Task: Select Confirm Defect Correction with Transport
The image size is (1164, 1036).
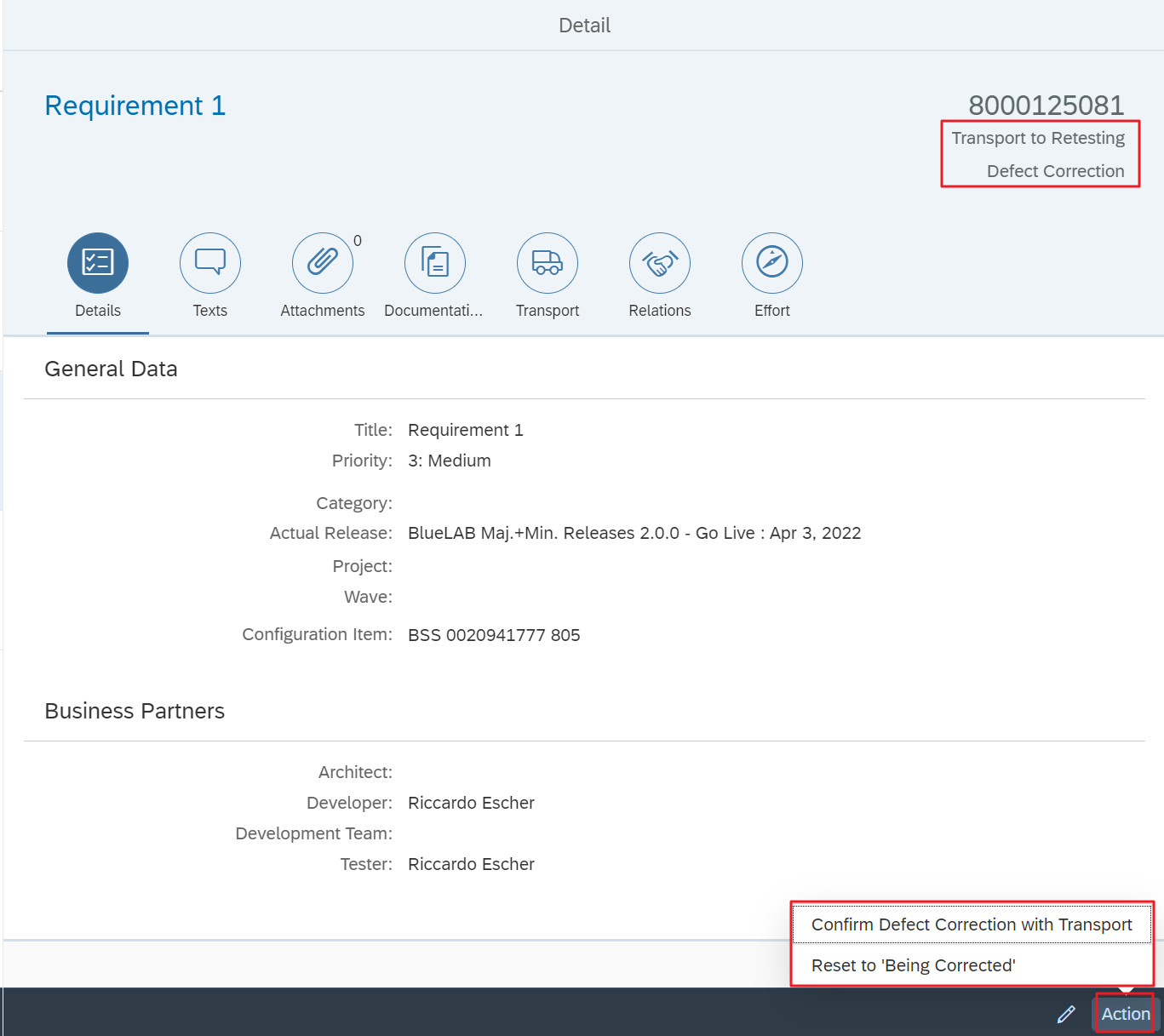Action: pyautogui.click(x=972, y=924)
